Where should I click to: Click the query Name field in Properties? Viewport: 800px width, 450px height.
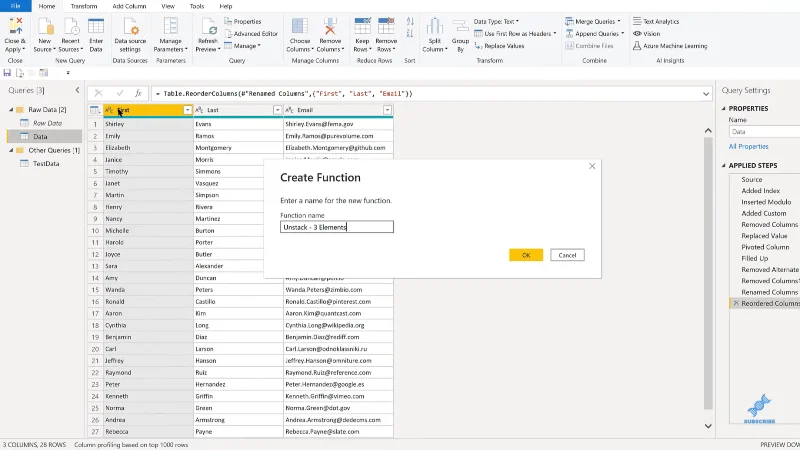point(764,132)
